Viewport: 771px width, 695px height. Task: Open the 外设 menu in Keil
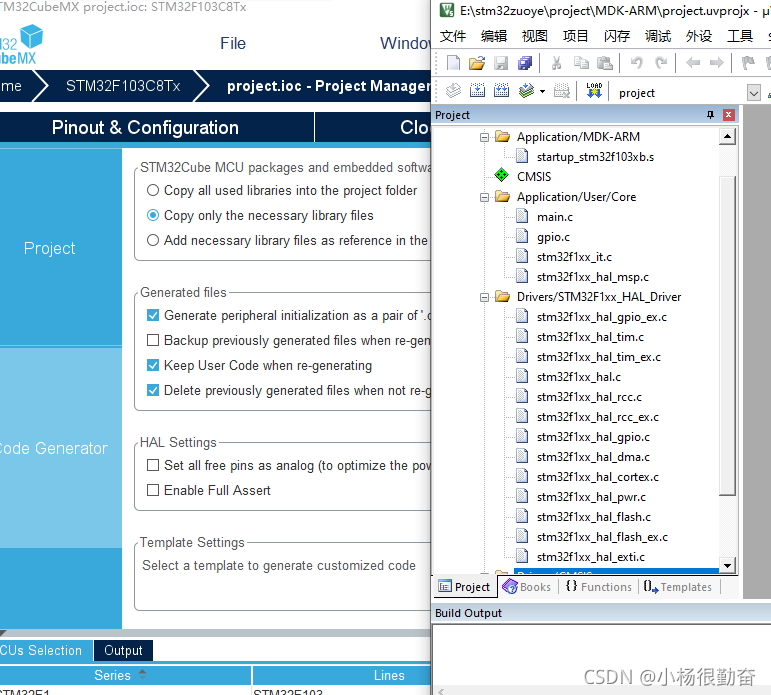(699, 36)
